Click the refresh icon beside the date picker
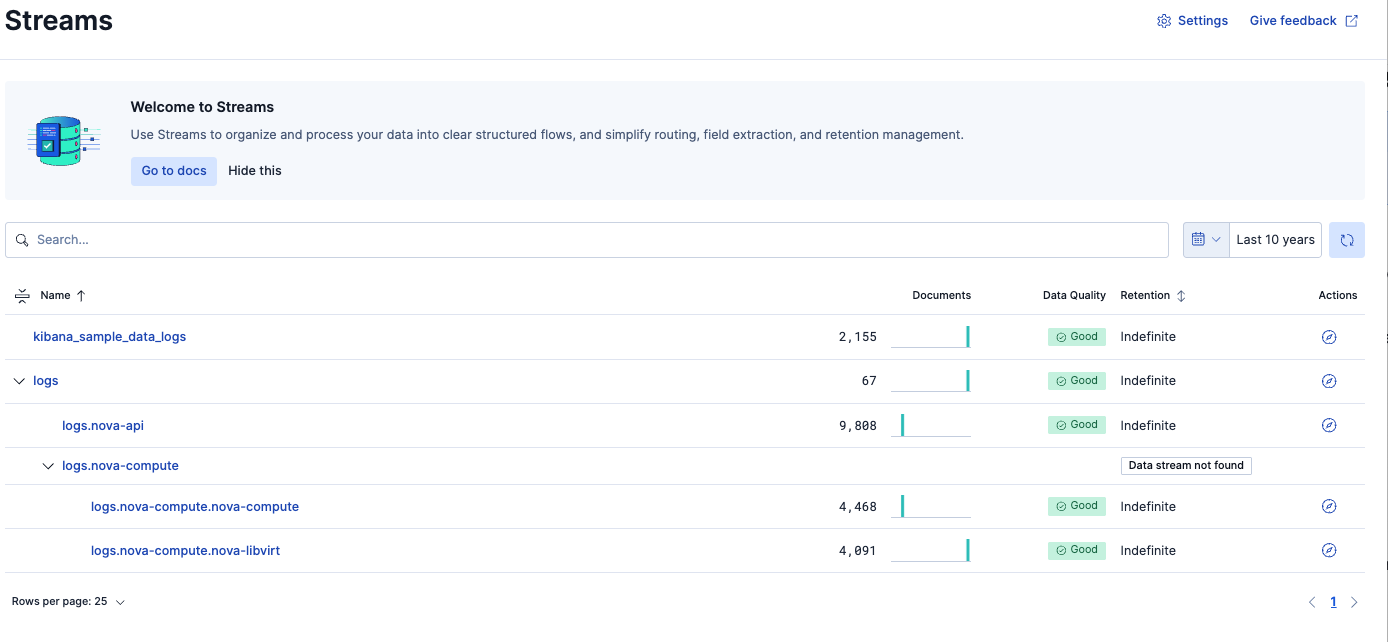1388x642 pixels. click(x=1346, y=240)
